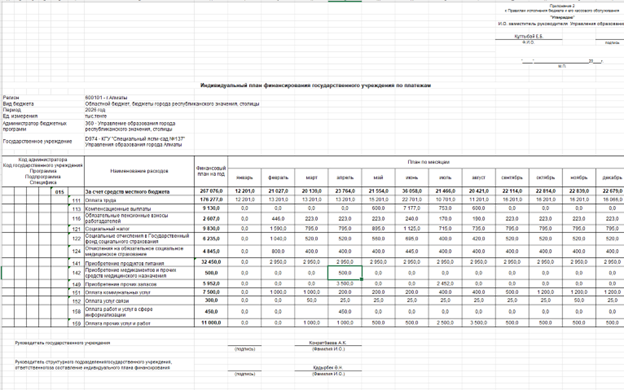The image size is (624, 390).
Task: Select the август value 3 500,0 for прочих услуг
Action: 478,323
